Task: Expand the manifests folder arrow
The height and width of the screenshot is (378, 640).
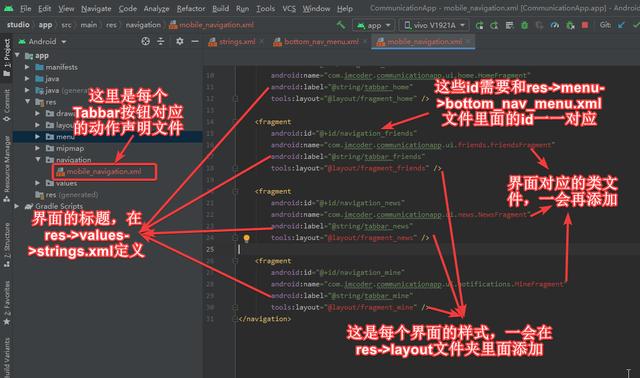Action: 27,67
